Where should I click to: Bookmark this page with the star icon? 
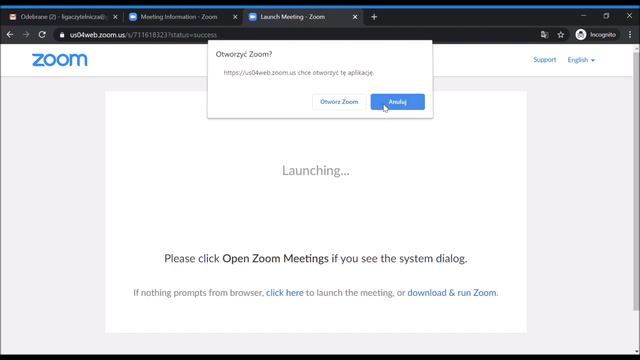(561, 35)
